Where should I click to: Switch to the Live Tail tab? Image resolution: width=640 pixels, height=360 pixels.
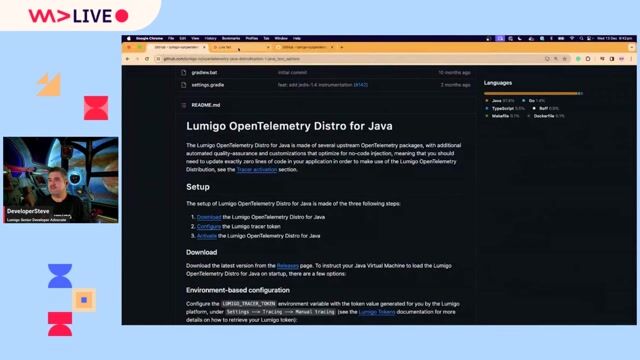click(x=240, y=47)
